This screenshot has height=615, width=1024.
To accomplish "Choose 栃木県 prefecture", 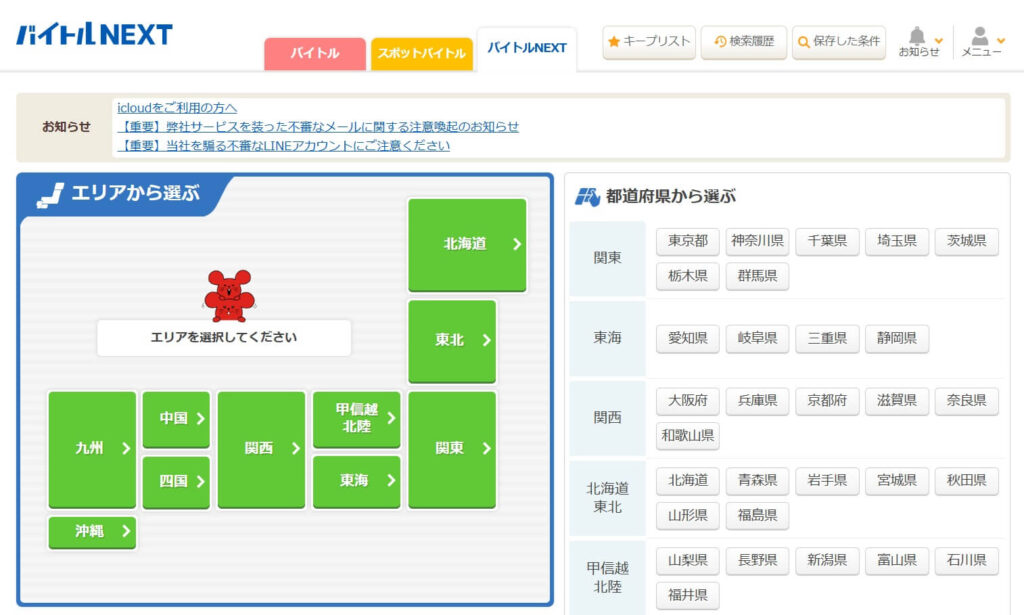I will pyautogui.click(x=688, y=276).
